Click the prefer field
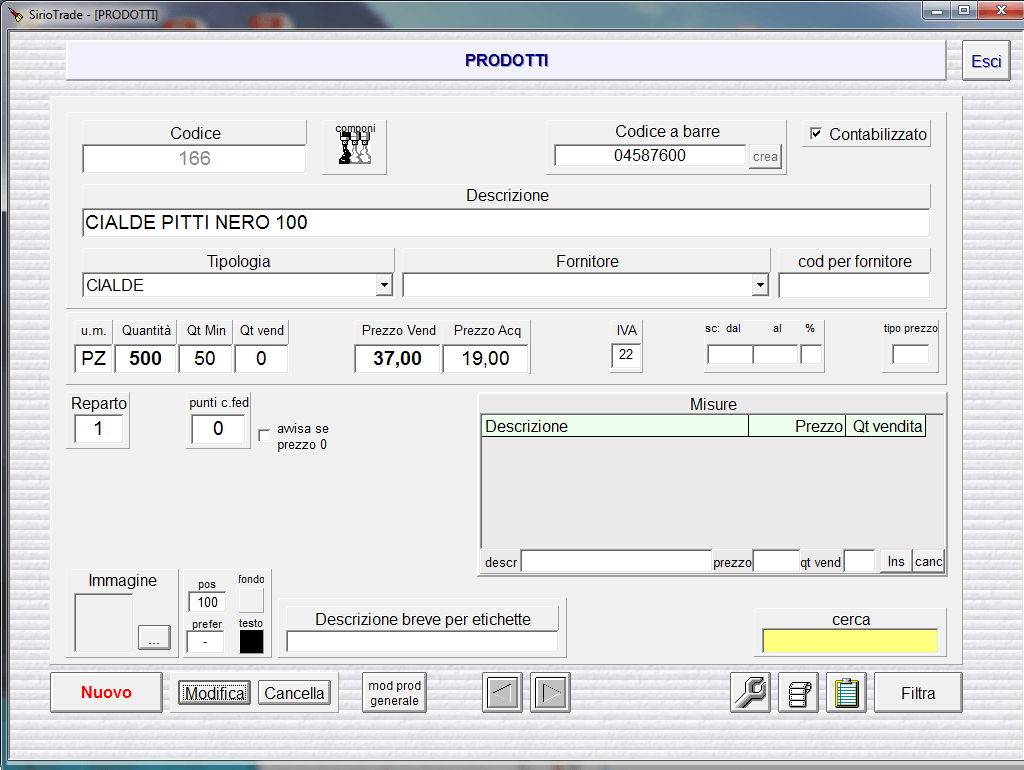 coord(205,643)
